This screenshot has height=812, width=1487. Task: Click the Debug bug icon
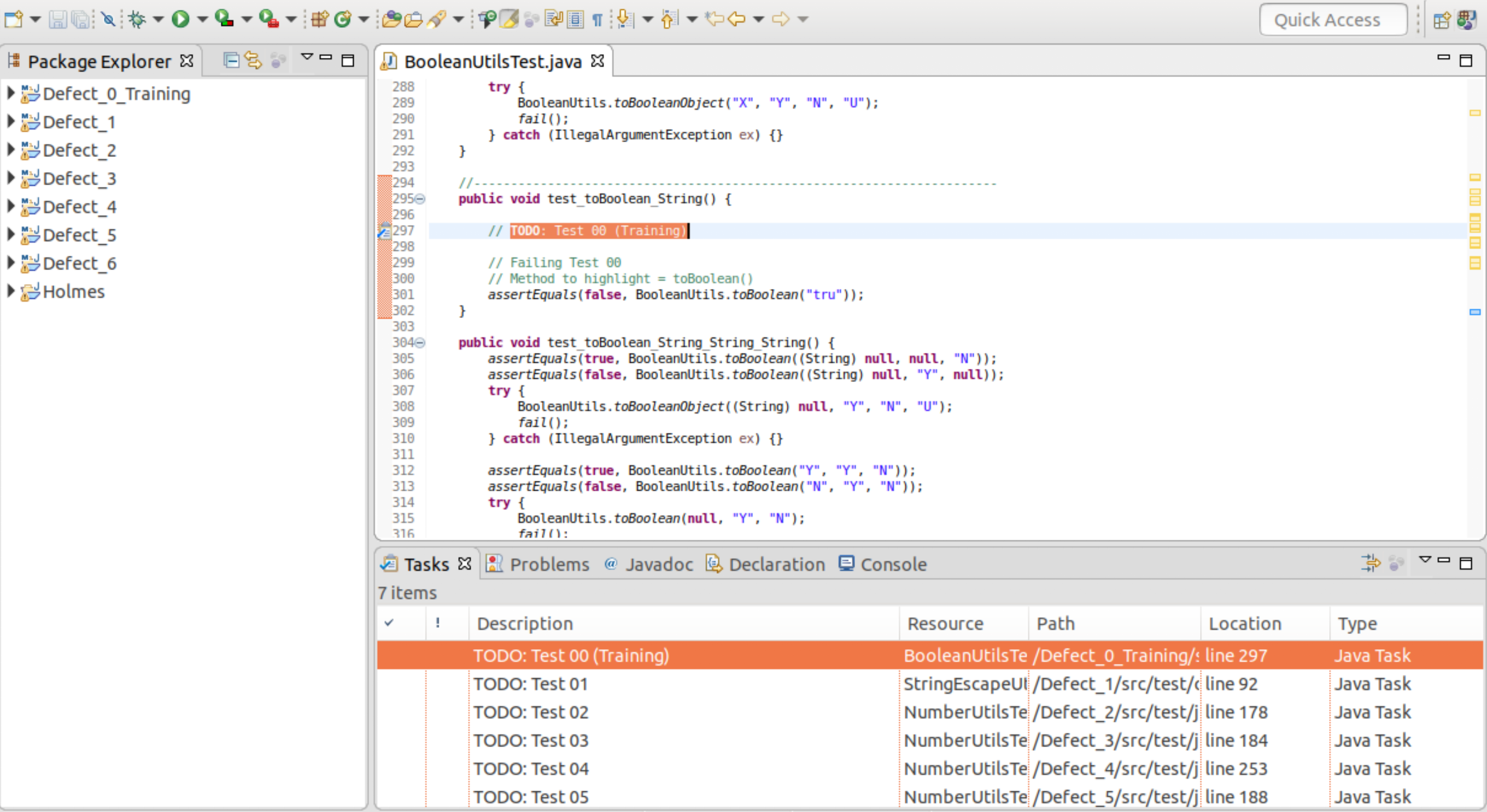137,19
